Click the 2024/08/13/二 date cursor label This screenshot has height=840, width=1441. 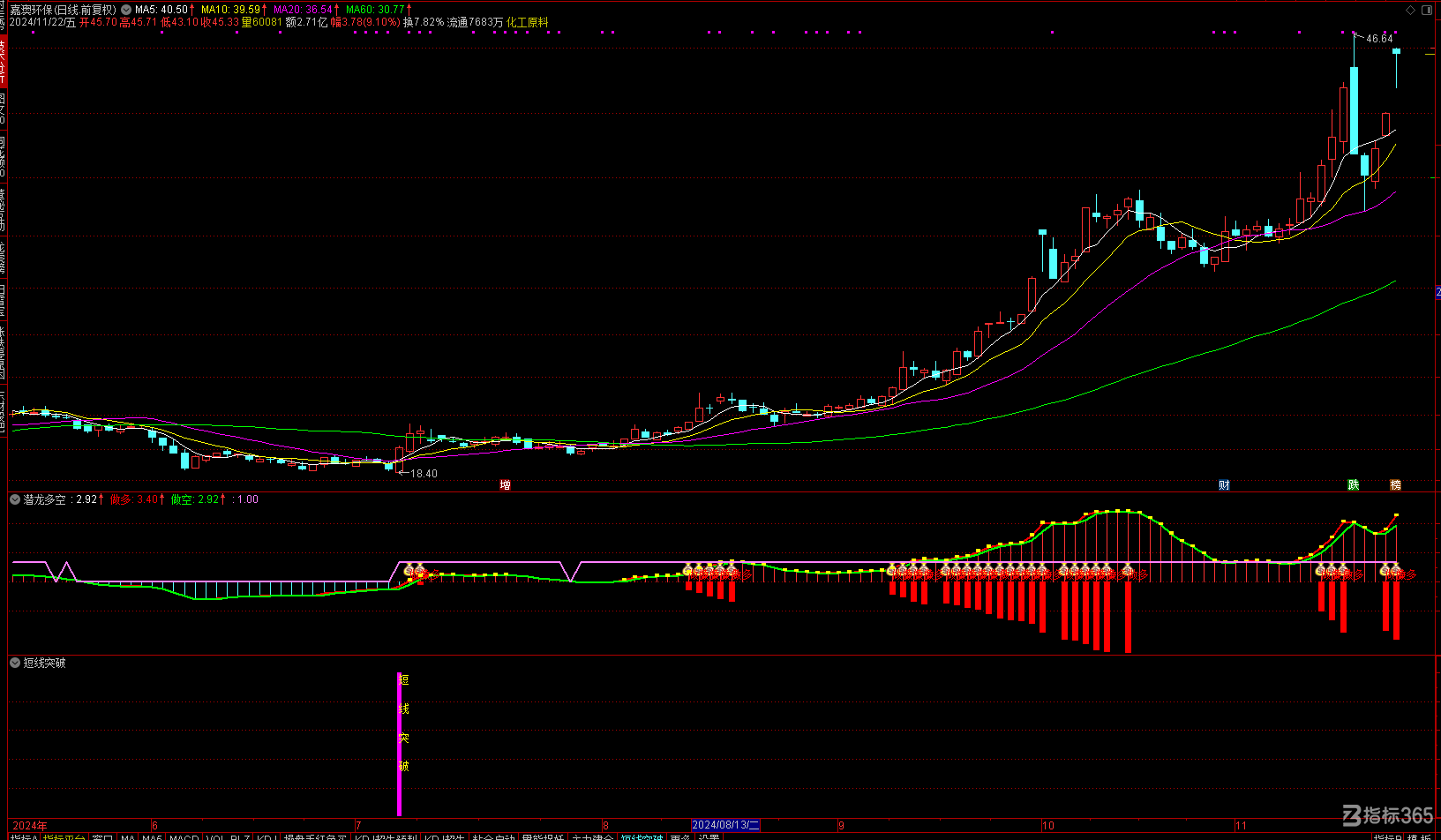(725, 826)
